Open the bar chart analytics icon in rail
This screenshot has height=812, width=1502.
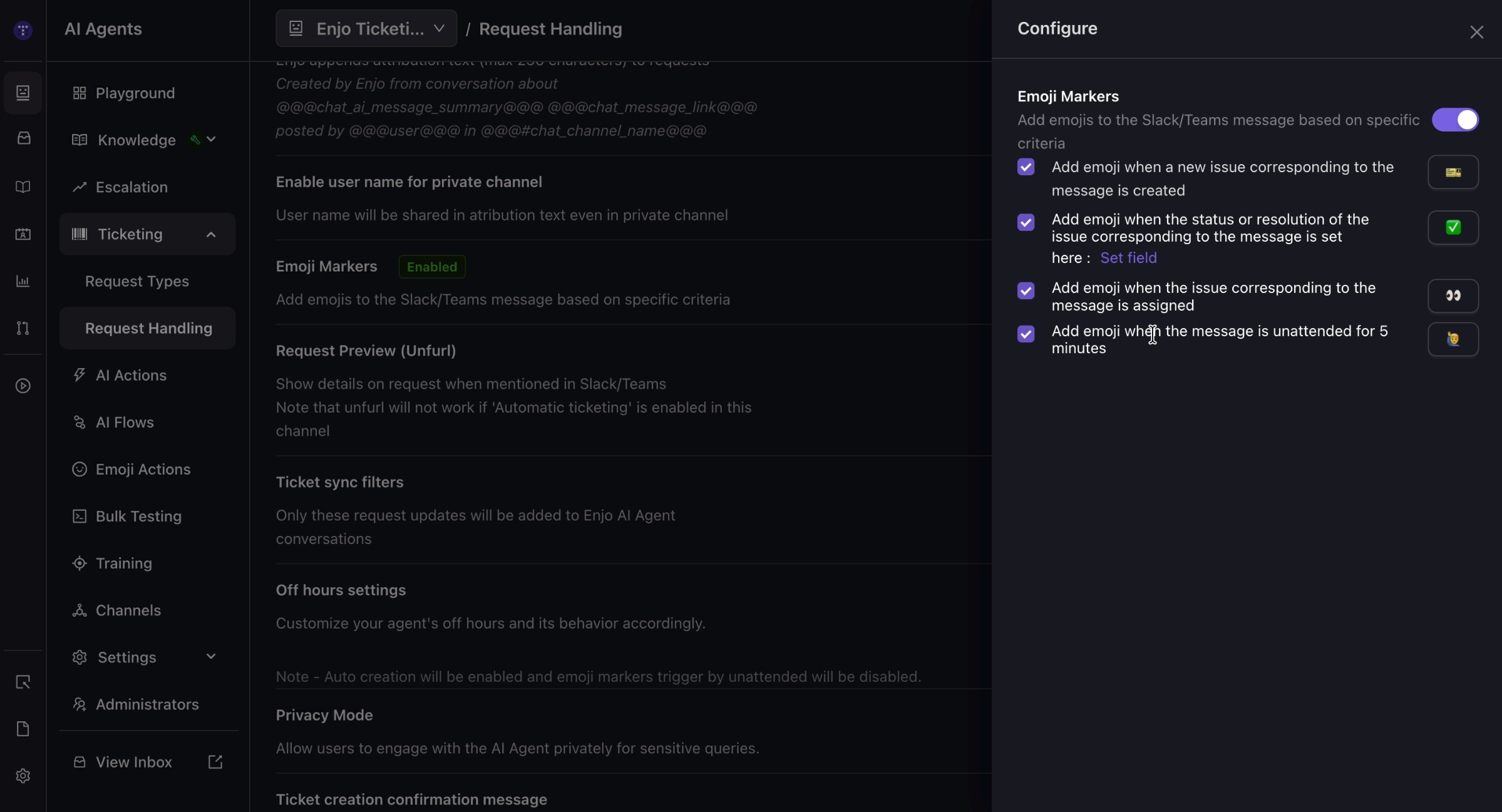click(23, 281)
